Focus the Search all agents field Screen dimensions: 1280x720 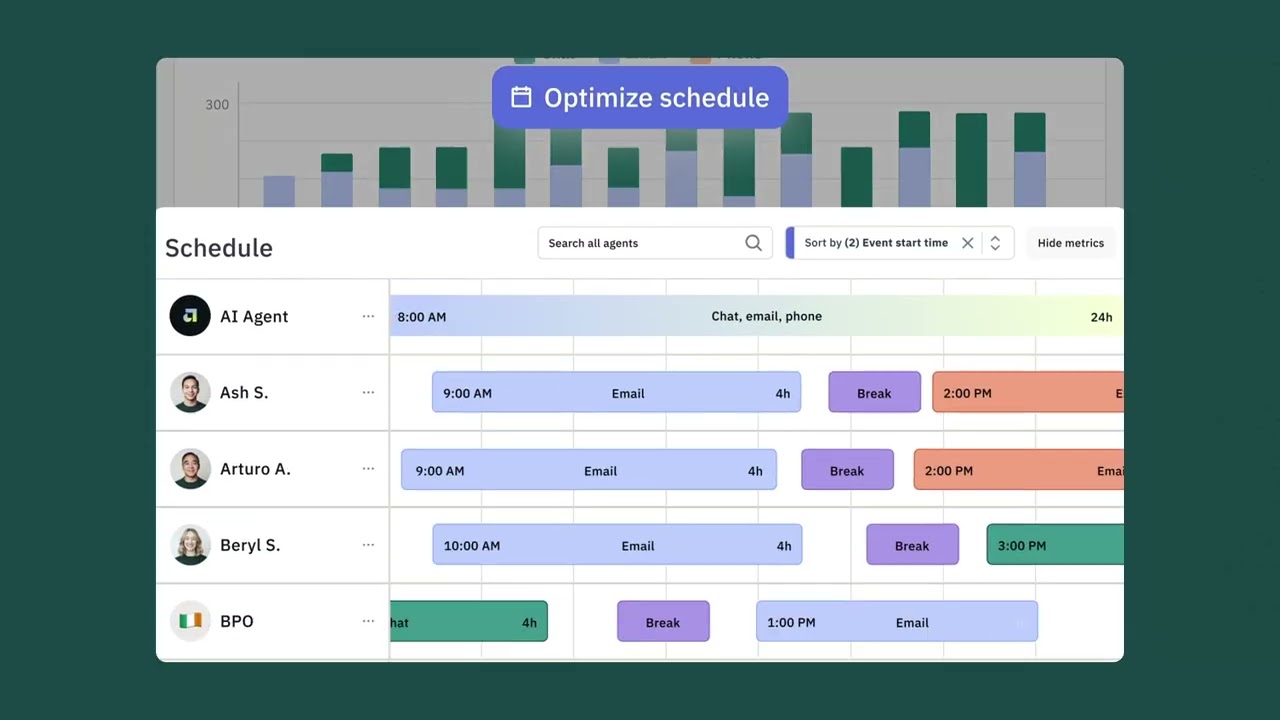(655, 243)
